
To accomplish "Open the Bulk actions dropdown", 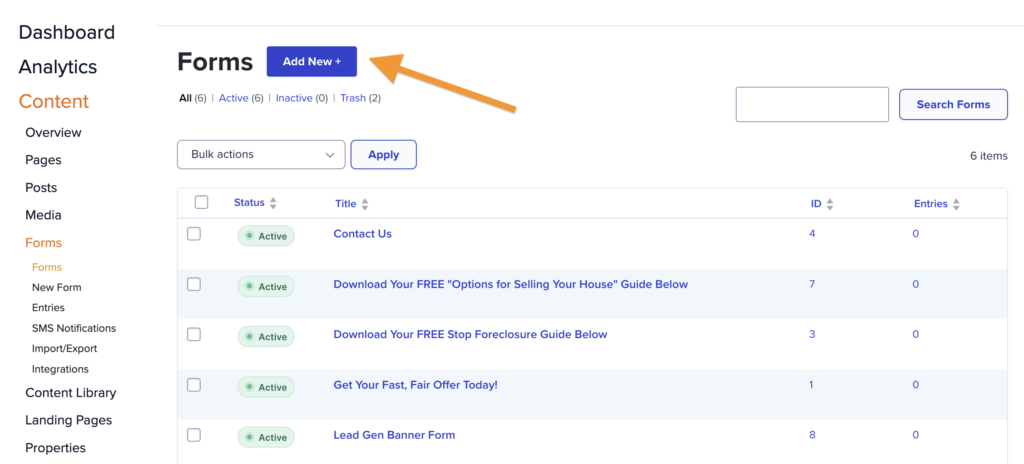I will tap(261, 155).
